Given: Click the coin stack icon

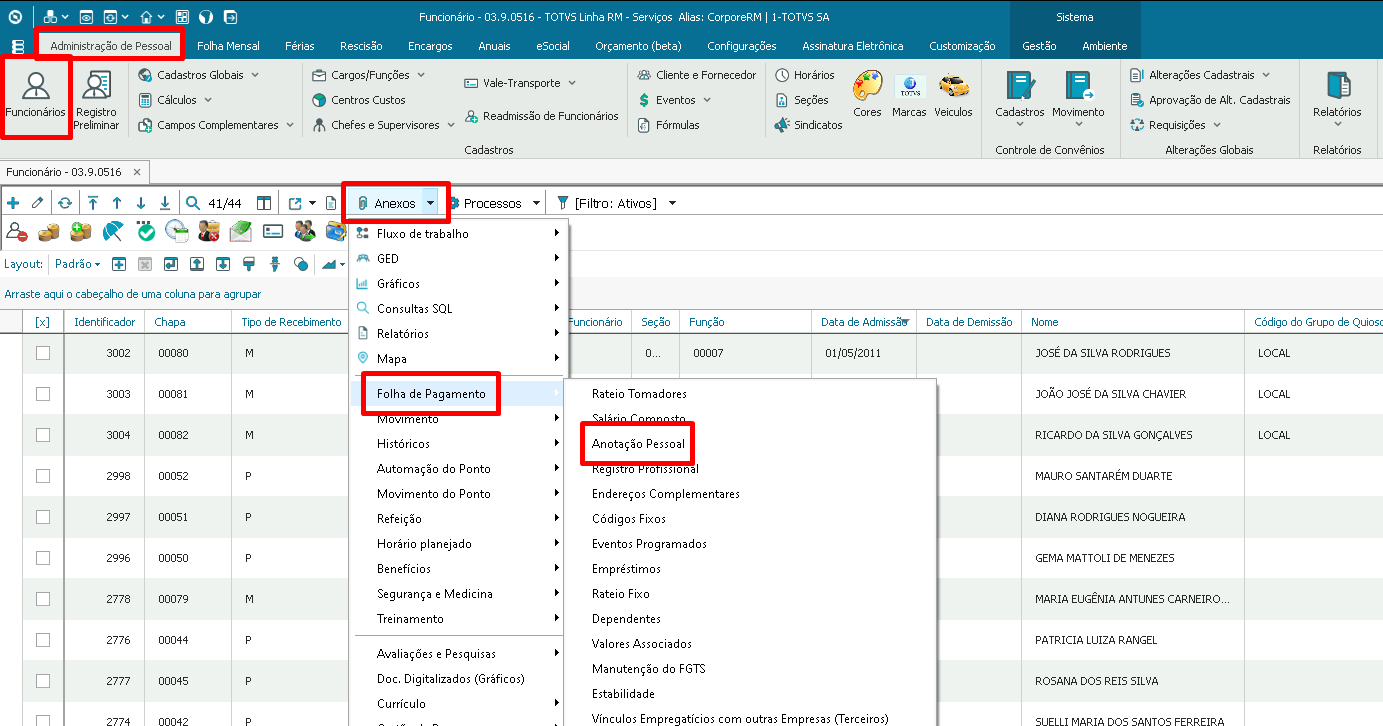Looking at the screenshot, I should point(48,232).
